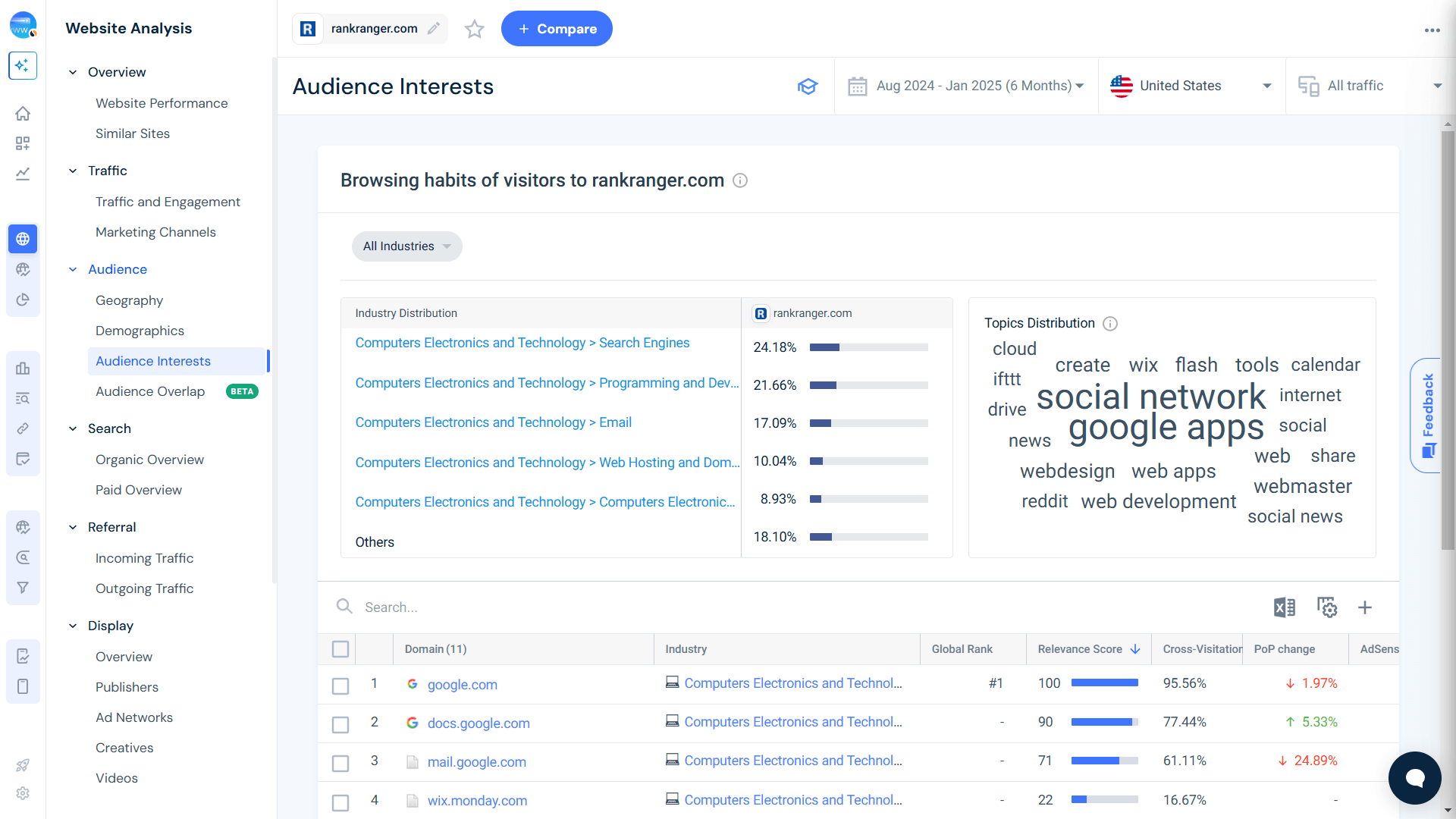Open the docs.google.com domain link

(479, 723)
